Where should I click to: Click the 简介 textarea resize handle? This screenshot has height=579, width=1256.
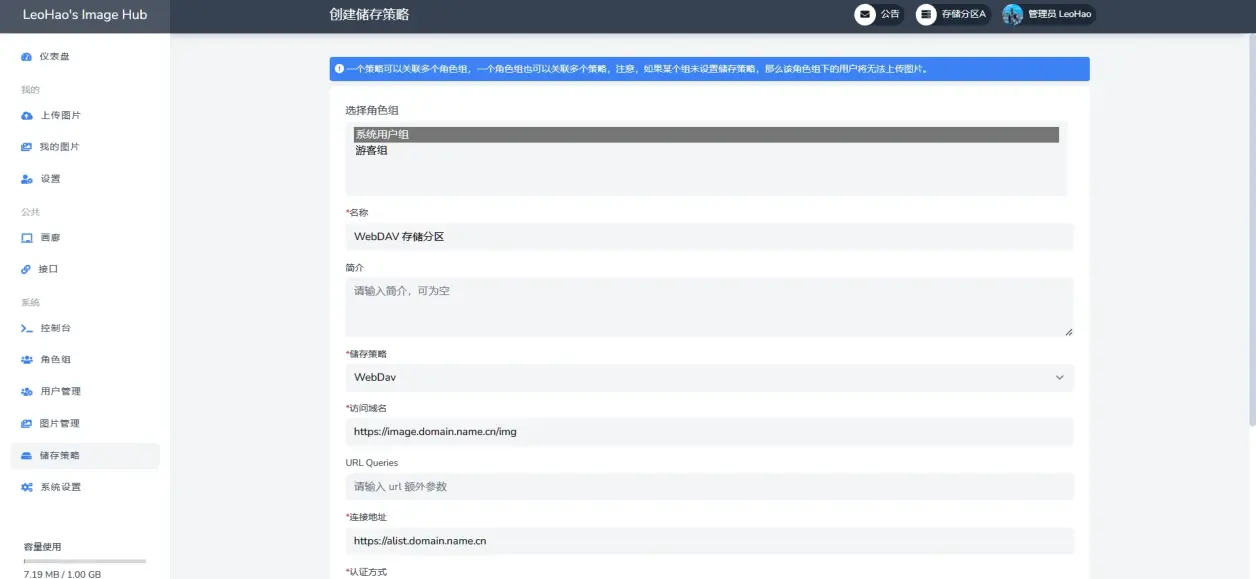coord(1068,331)
